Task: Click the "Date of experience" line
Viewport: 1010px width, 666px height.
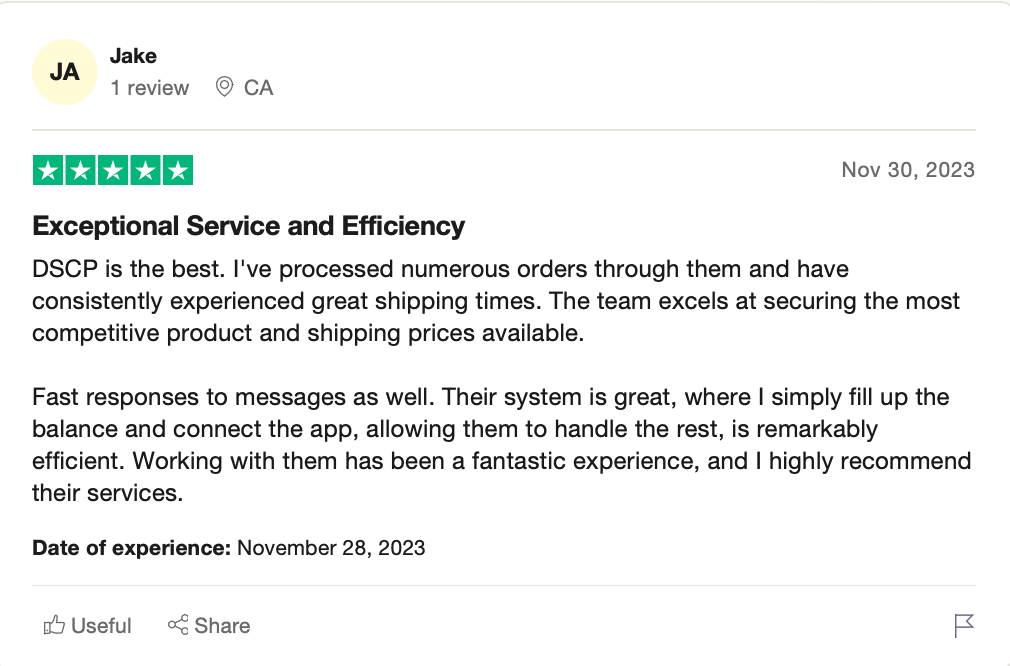Action: click(229, 548)
